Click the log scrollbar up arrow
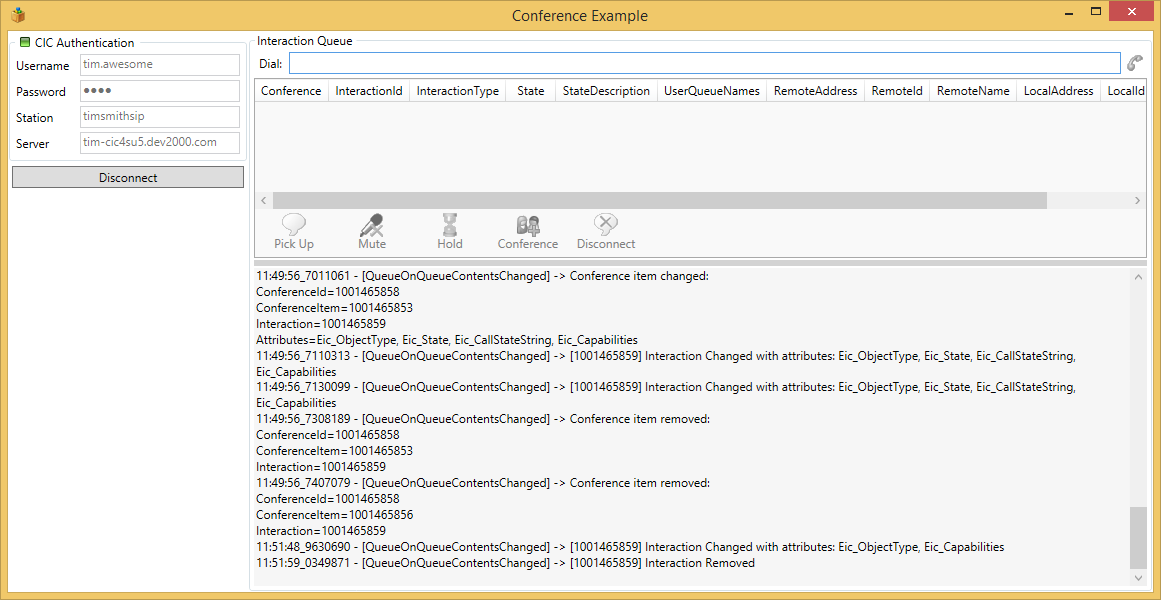This screenshot has height=600, width=1161. click(x=1138, y=277)
